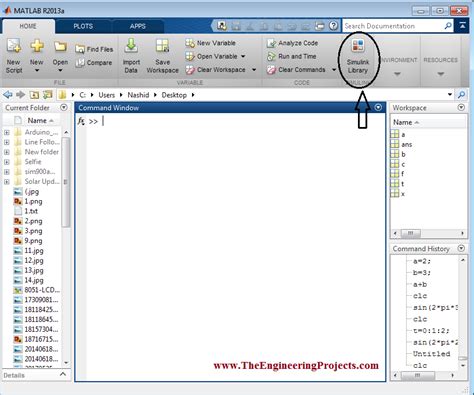This screenshot has width=474, height=395.
Task: Open the Clear Commands dropdown arrow
Action: click(x=334, y=70)
